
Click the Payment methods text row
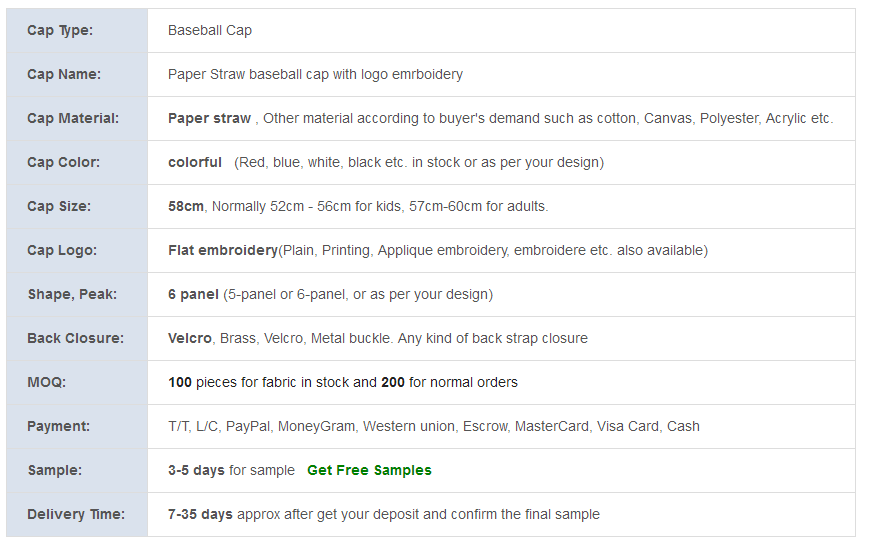click(x=434, y=426)
